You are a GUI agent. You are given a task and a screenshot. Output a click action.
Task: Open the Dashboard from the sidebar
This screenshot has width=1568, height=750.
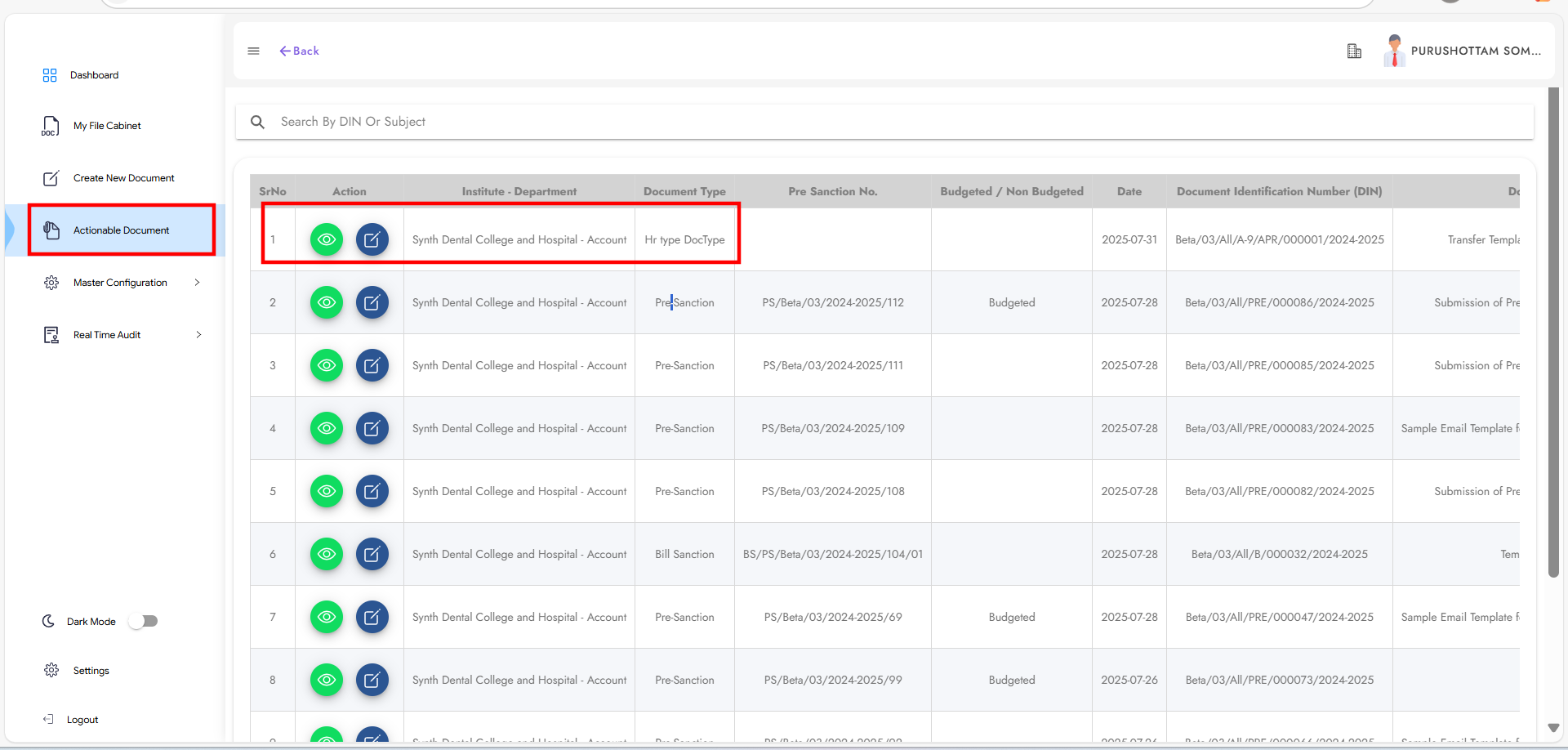94,74
